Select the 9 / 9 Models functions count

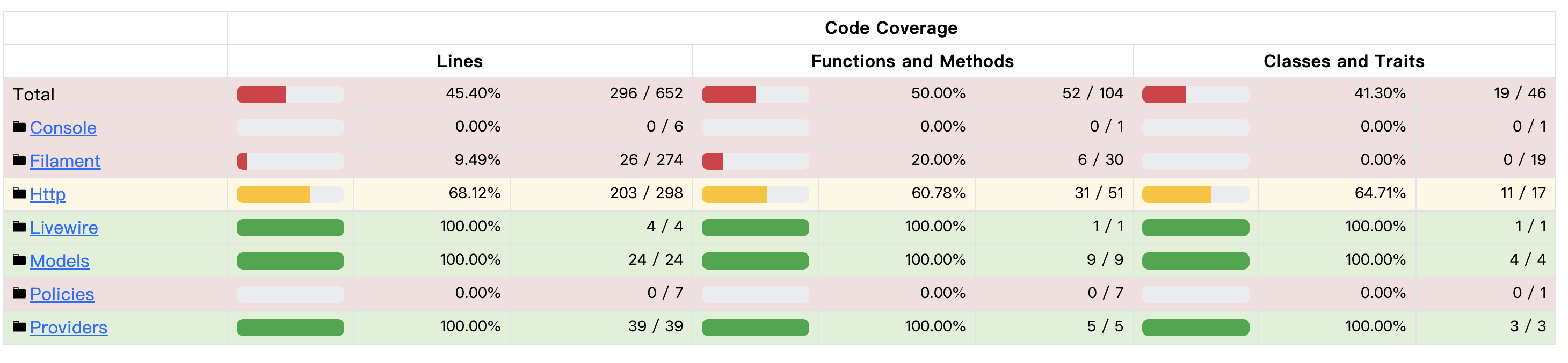pyautogui.click(x=1105, y=259)
